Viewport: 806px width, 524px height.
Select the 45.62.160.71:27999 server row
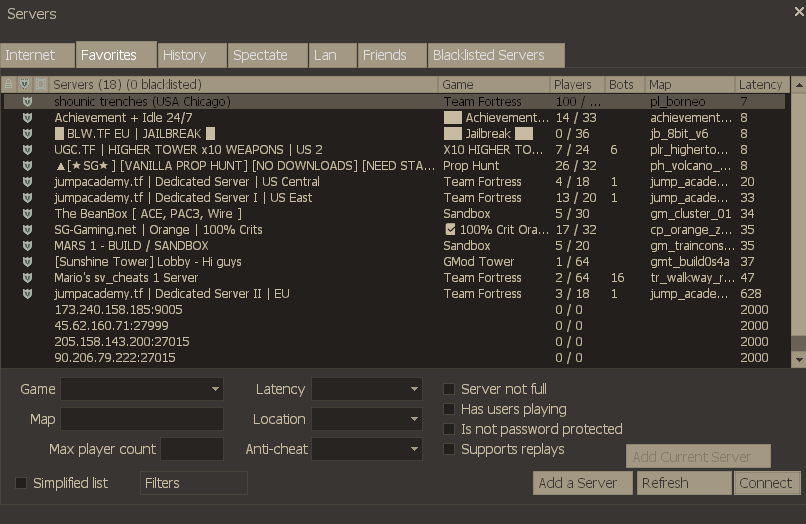[x=394, y=326]
